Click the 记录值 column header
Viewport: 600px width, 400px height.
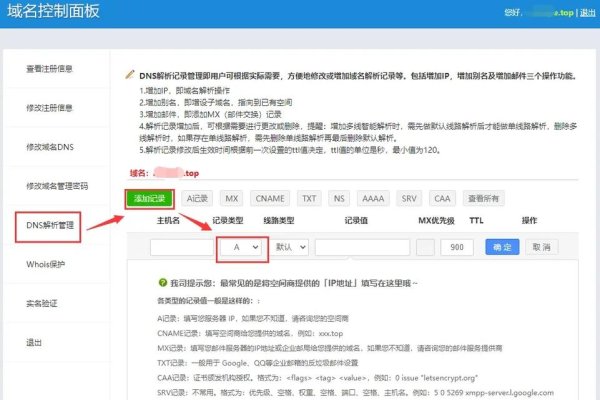(x=356, y=220)
